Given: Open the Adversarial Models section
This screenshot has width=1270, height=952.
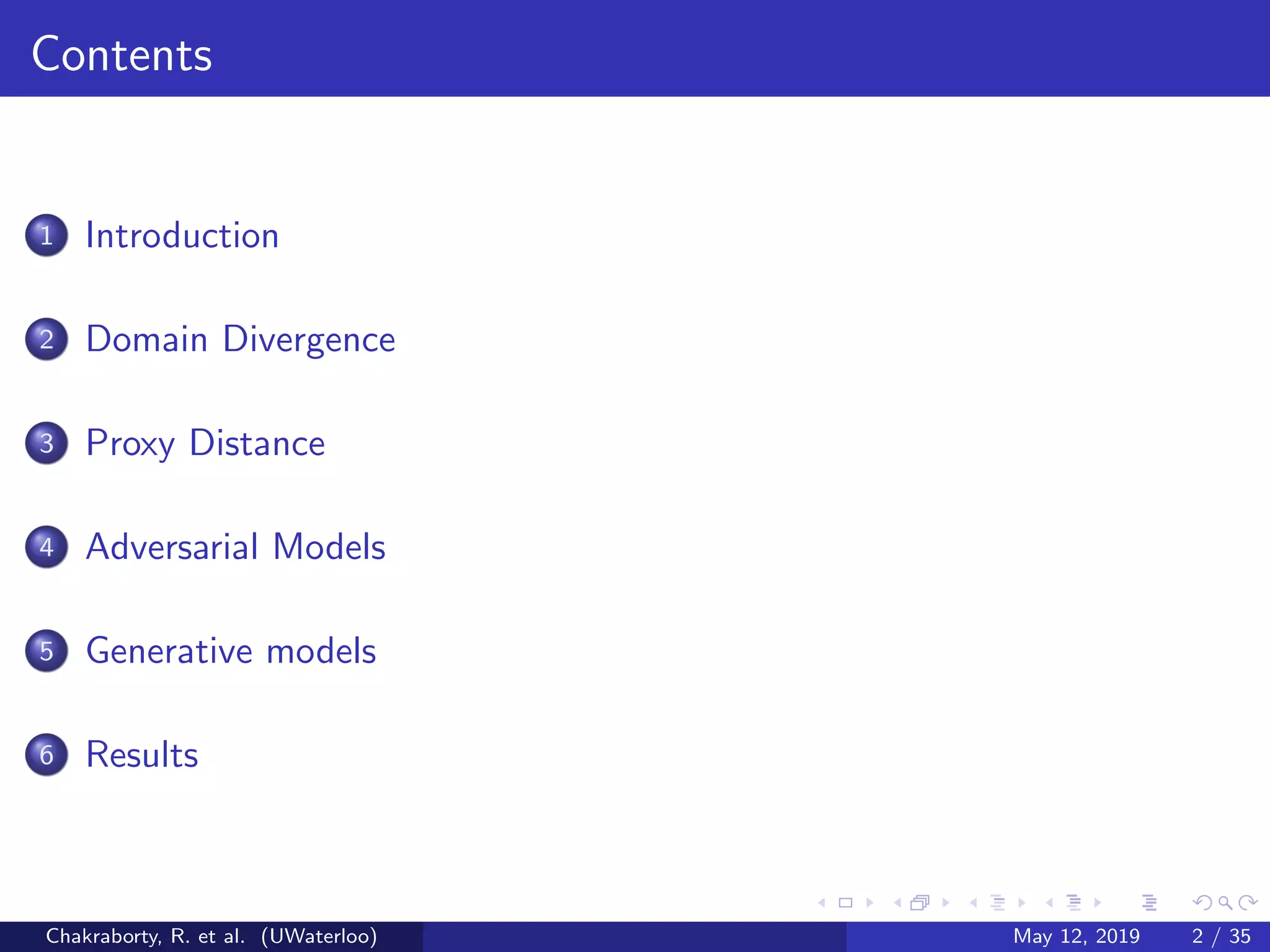Looking at the screenshot, I should click(x=236, y=547).
